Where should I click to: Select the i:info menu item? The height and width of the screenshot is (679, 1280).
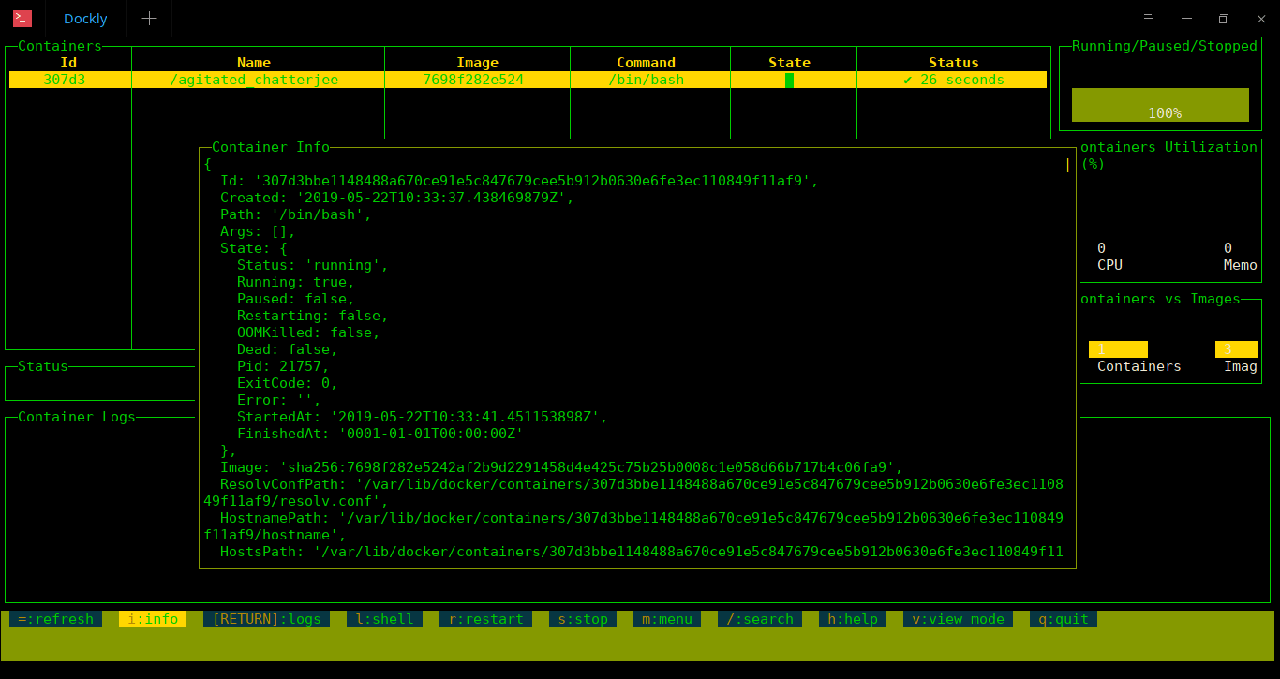[x=152, y=619]
